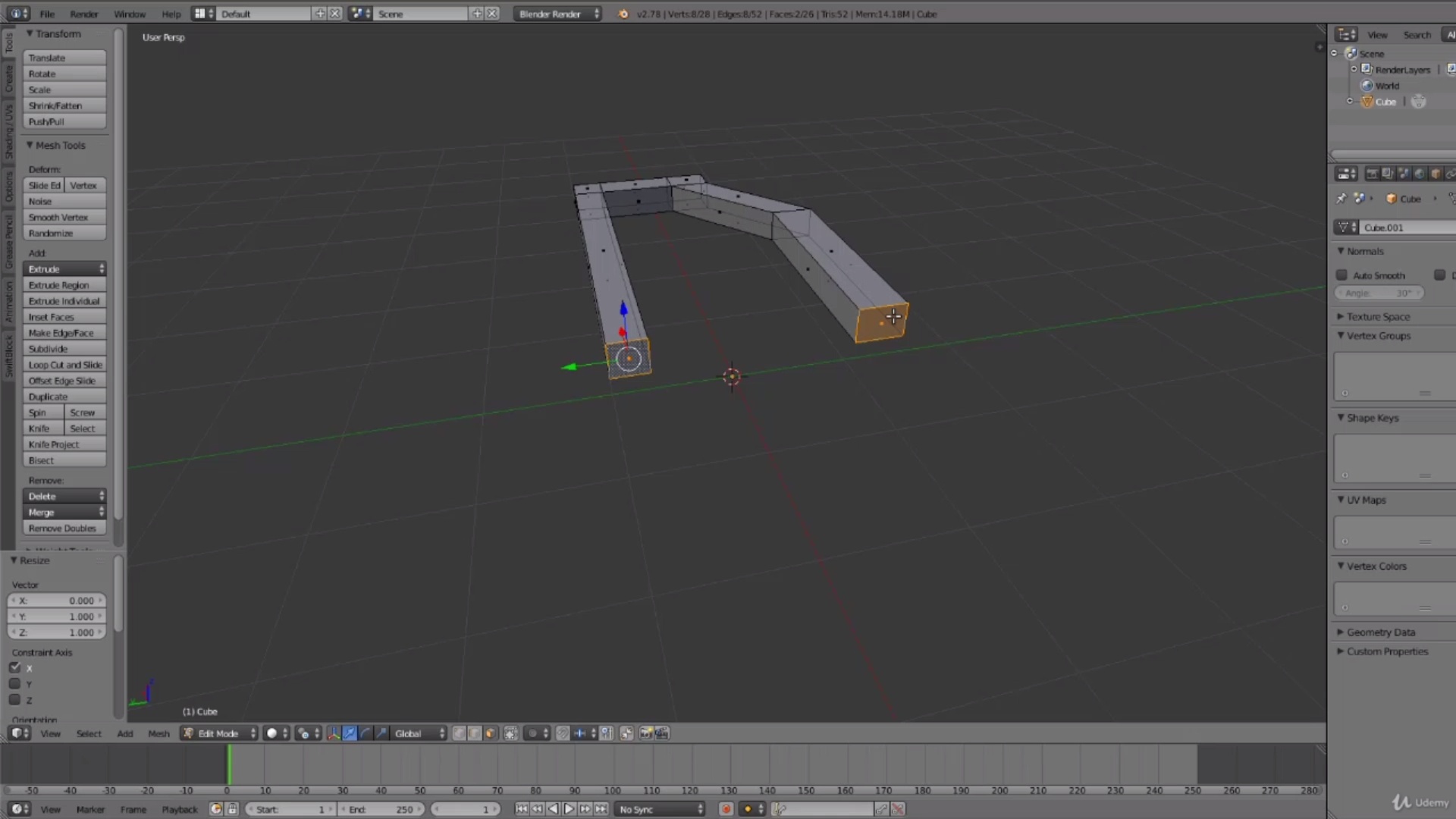Click the jump to last frame icon
The image size is (1456, 819).
601,809
